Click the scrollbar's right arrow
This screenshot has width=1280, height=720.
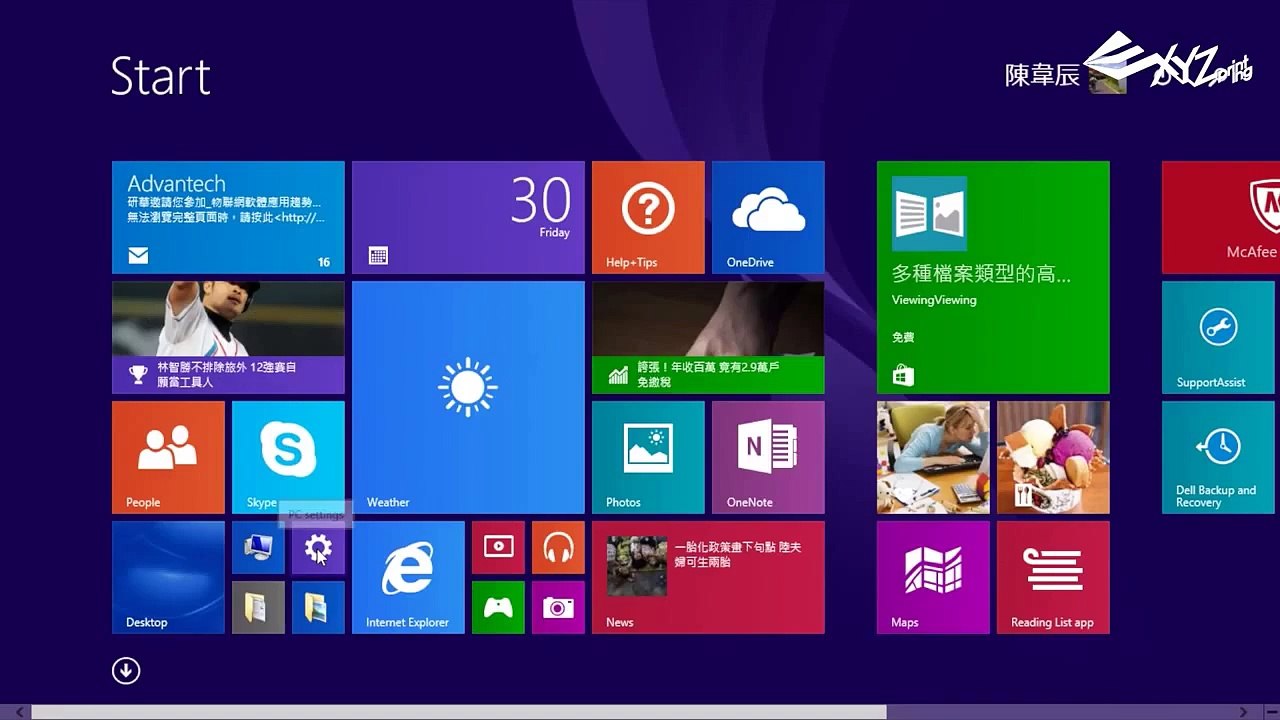click(x=1244, y=712)
